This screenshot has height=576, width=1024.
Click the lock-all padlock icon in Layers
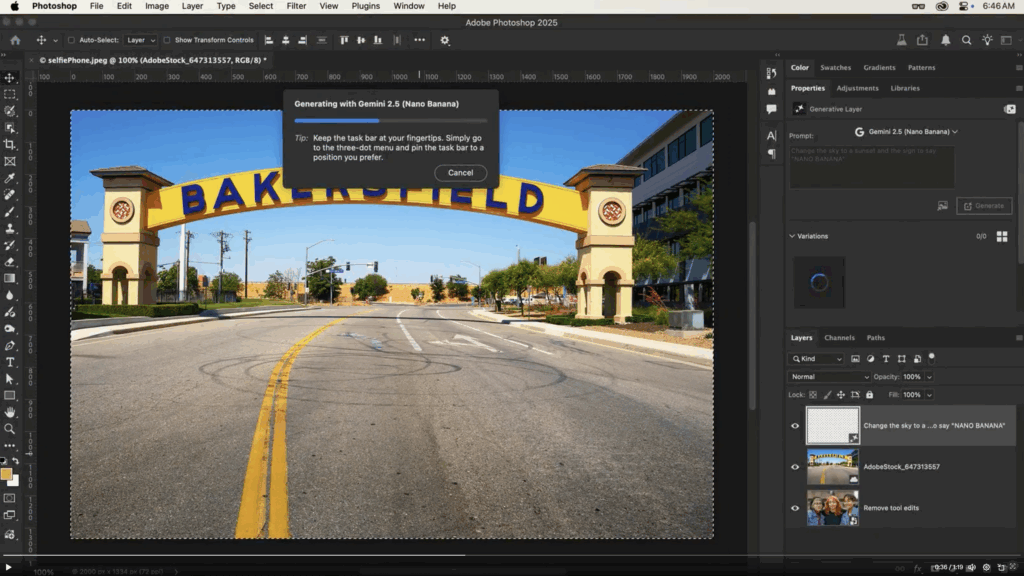click(868, 395)
